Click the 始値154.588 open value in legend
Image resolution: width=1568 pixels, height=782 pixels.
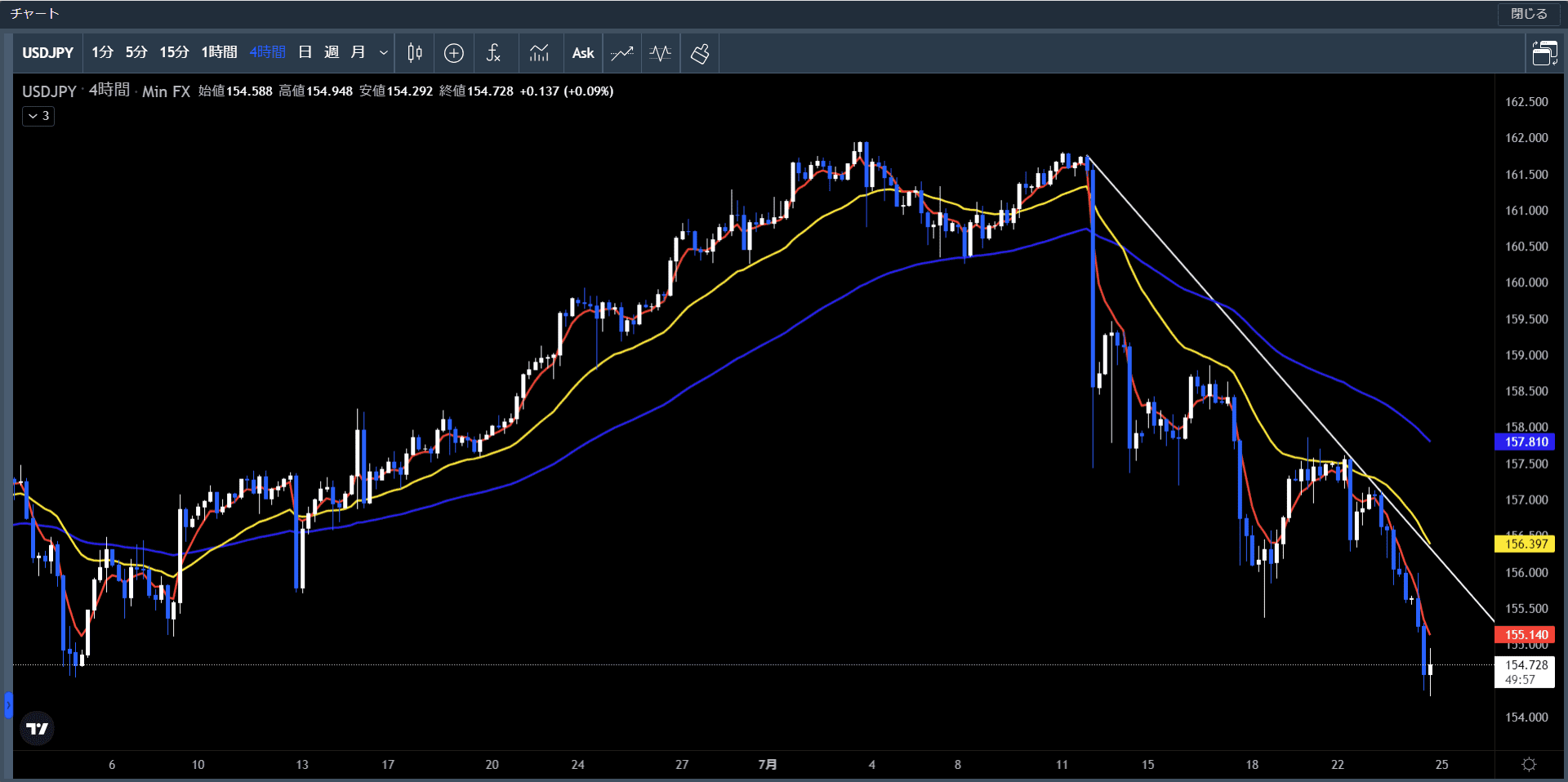(x=235, y=91)
